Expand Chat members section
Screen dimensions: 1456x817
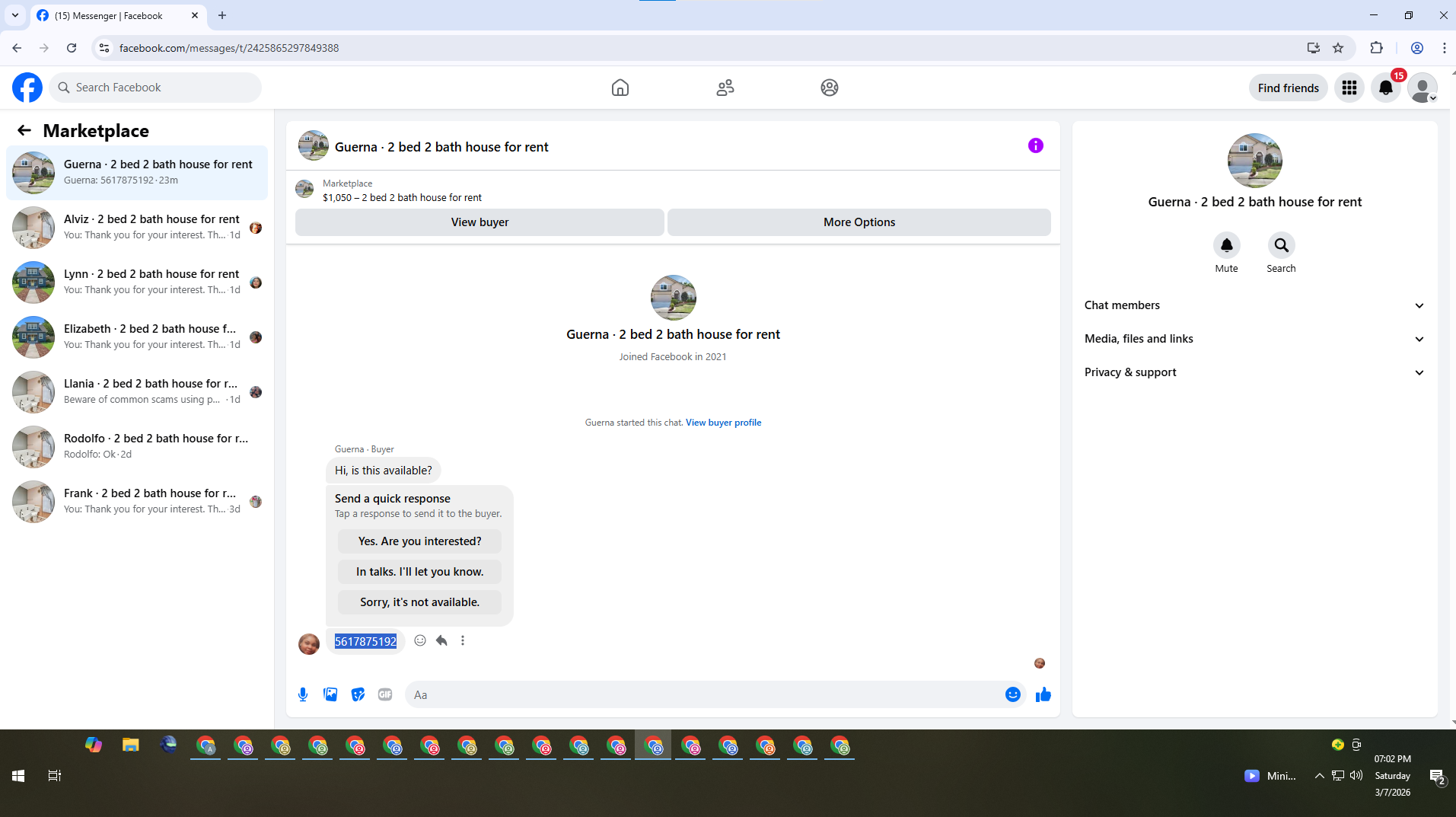(1255, 305)
